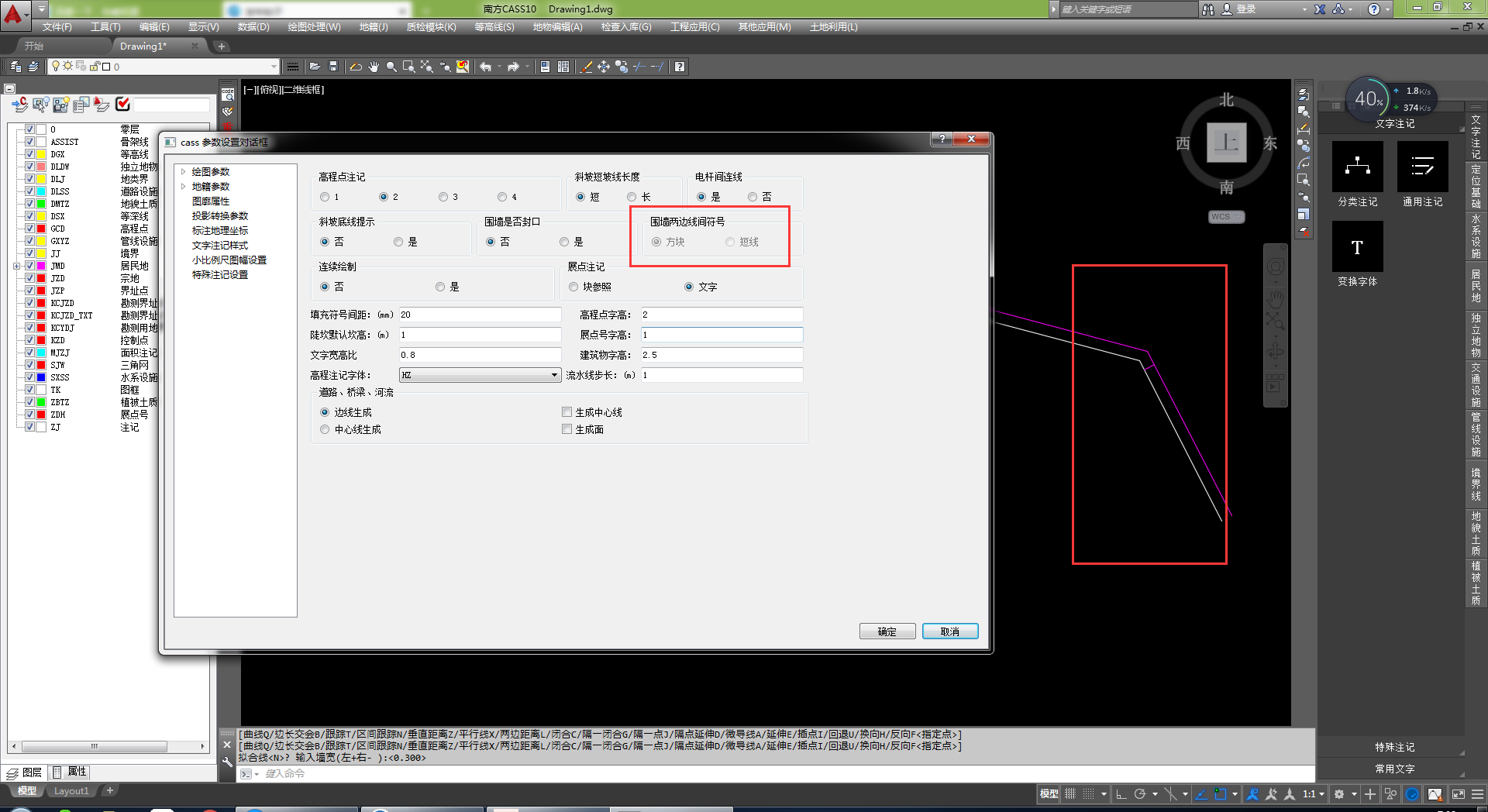Screen dimensions: 1488x812
Task: Open 等高线(S) menu
Action: coord(494,27)
